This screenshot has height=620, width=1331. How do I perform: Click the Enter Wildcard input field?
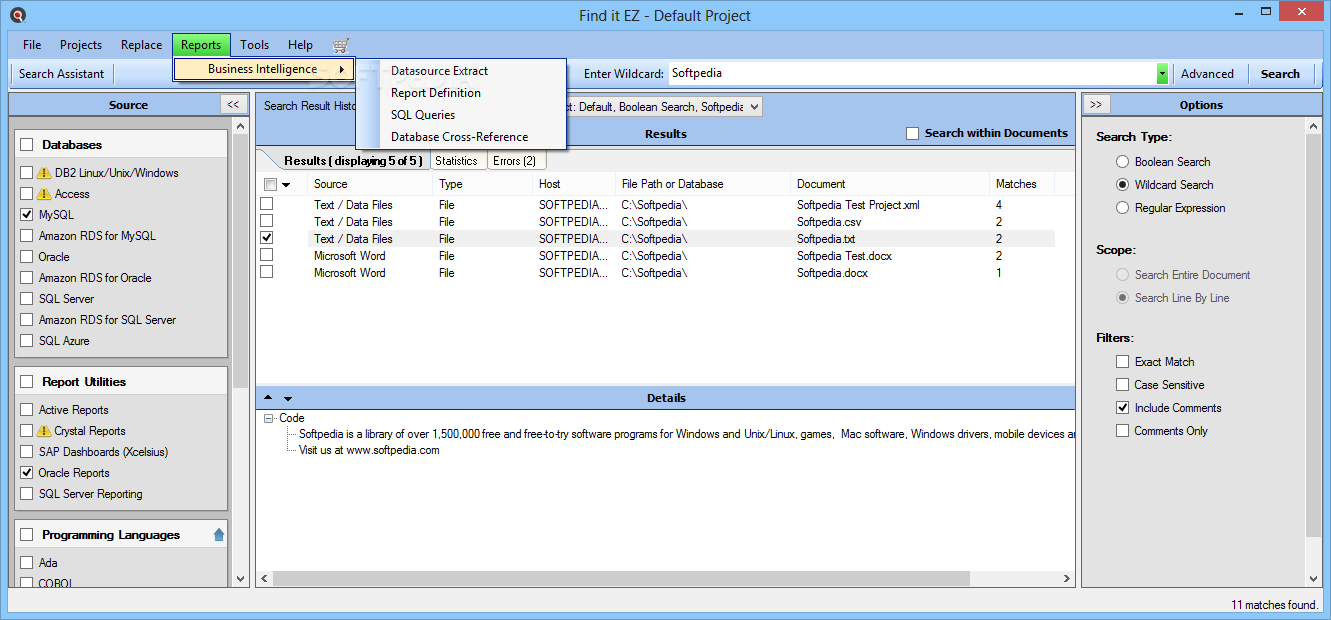click(912, 74)
